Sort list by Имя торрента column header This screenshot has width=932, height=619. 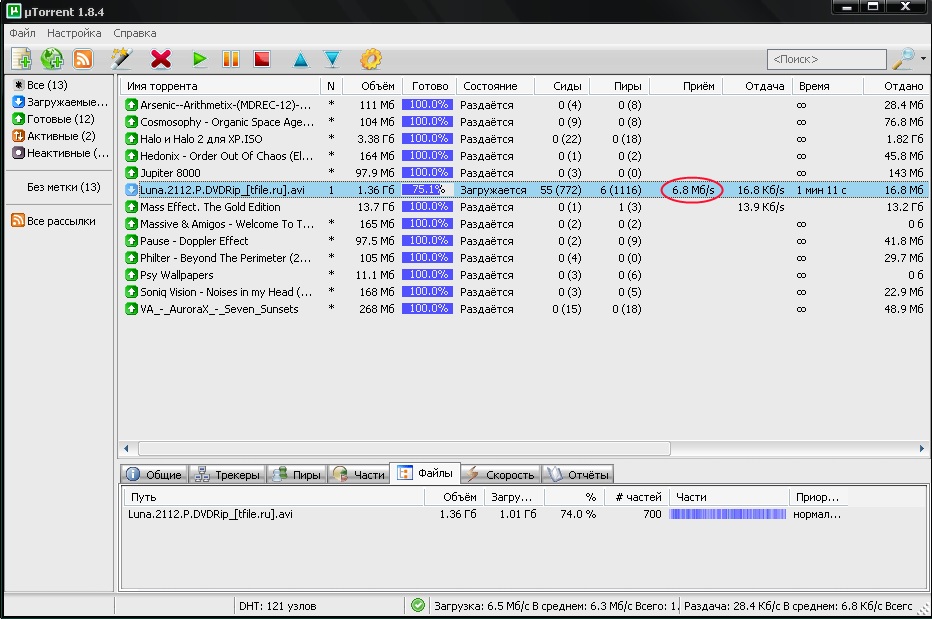tap(218, 86)
